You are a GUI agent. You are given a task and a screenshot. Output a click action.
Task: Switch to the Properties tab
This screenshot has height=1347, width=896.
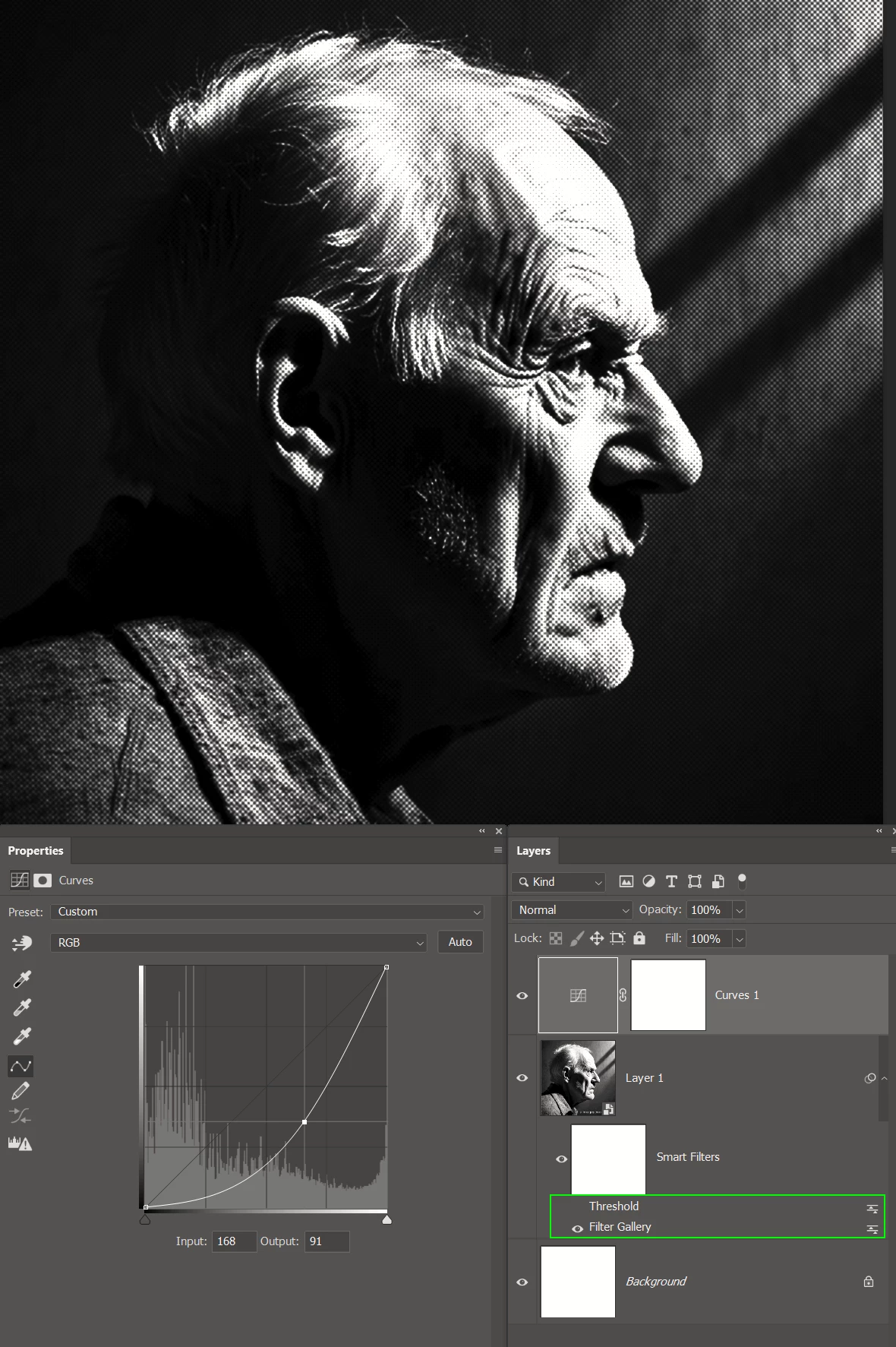36,850
